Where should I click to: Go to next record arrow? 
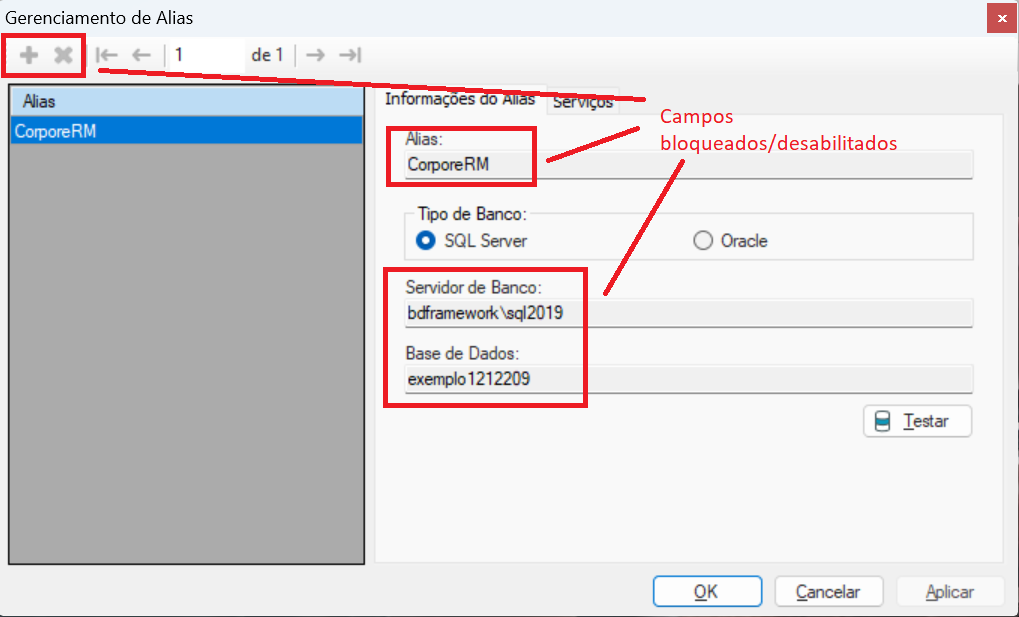(x=315, y=55)
